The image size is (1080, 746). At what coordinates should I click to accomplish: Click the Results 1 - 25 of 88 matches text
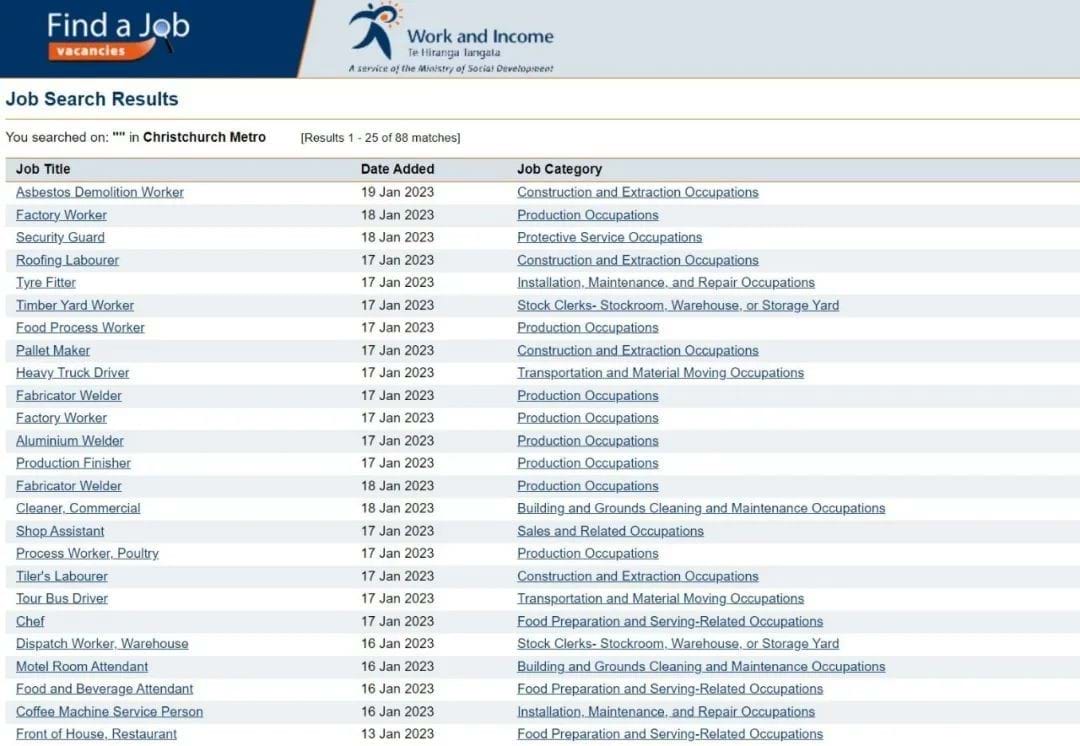click(x=380, y=138)
